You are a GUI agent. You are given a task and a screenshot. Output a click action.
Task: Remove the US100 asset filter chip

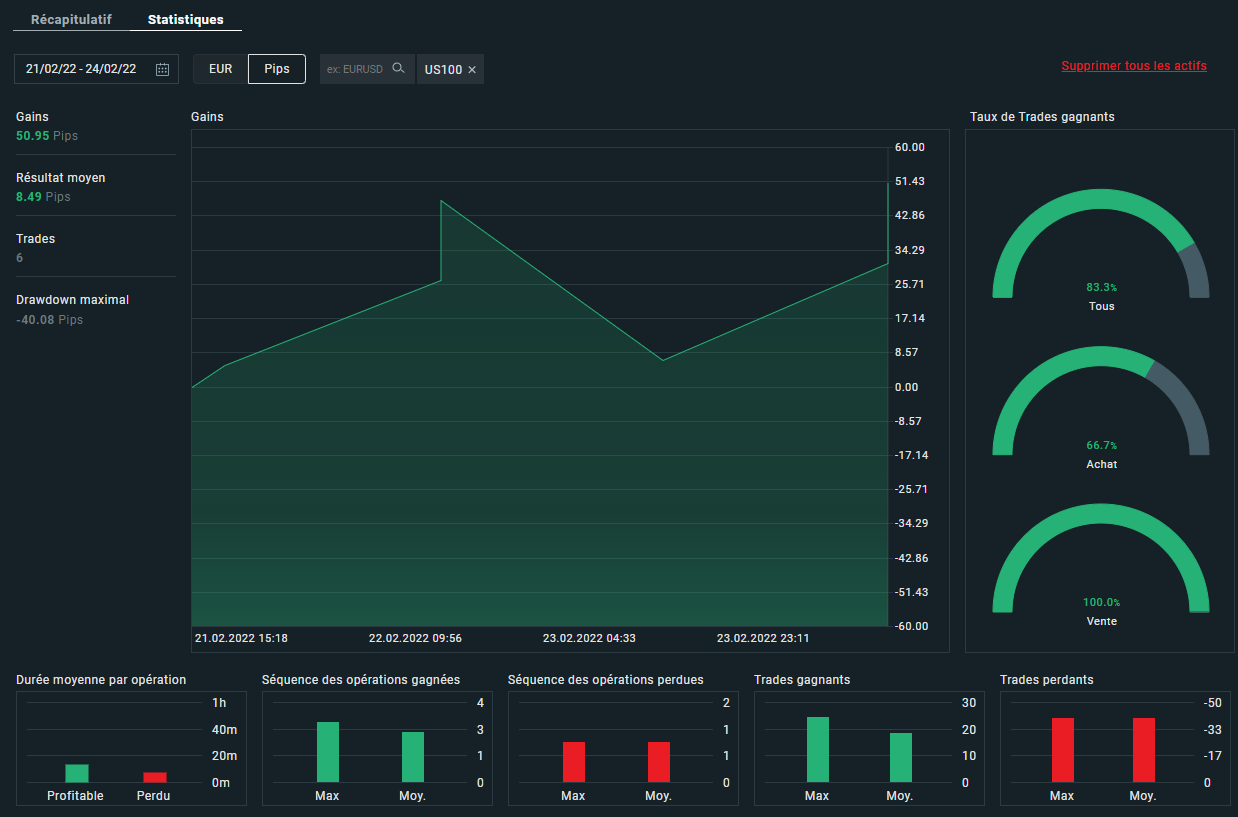[x=472, y=70]
